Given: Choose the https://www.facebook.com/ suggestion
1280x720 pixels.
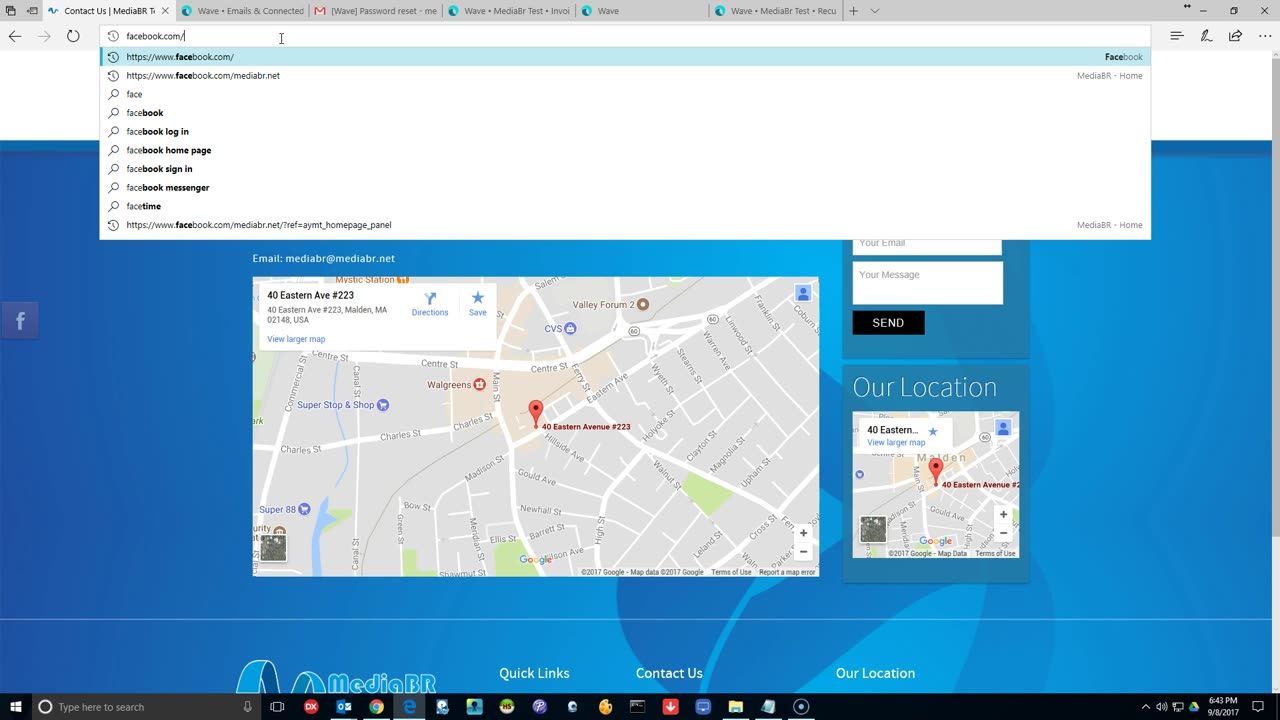Looking at the screenshot, I should pos(625,57).
